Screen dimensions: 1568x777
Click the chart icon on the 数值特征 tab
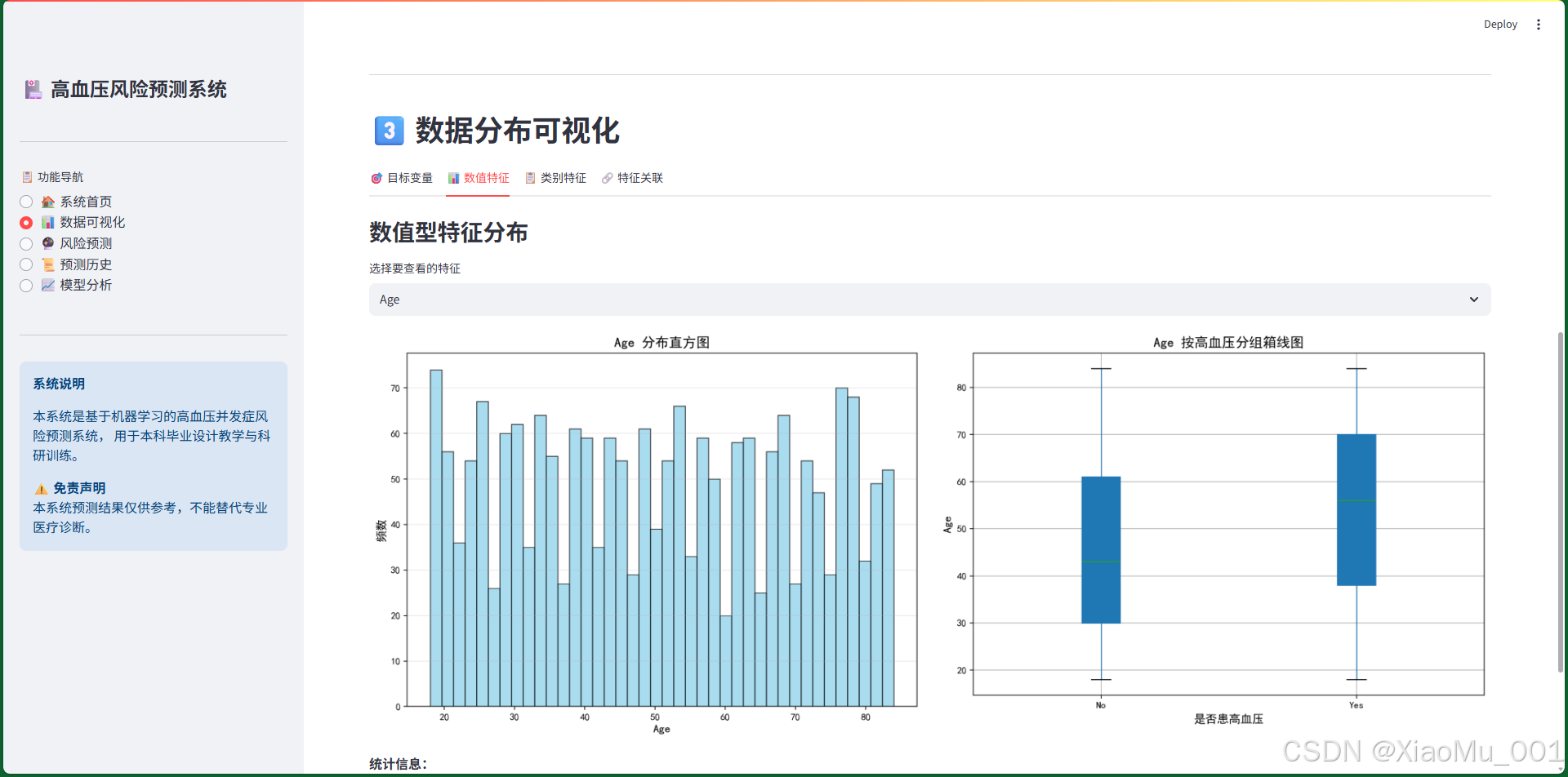point(453,178)
